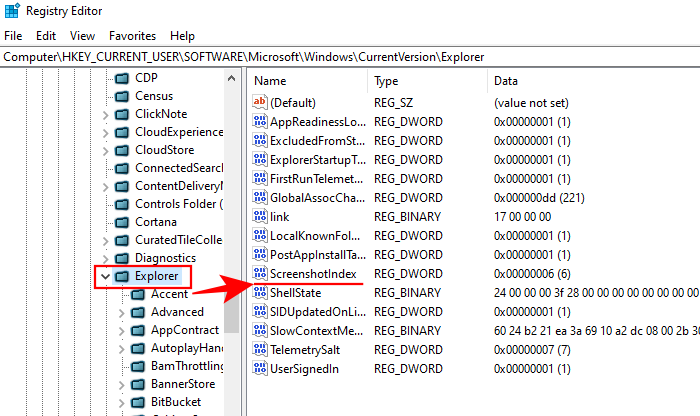The height and width of the screenshot is (416, 700).
Task: Collapse the Explorer key
Action: [x=105, y=276]
